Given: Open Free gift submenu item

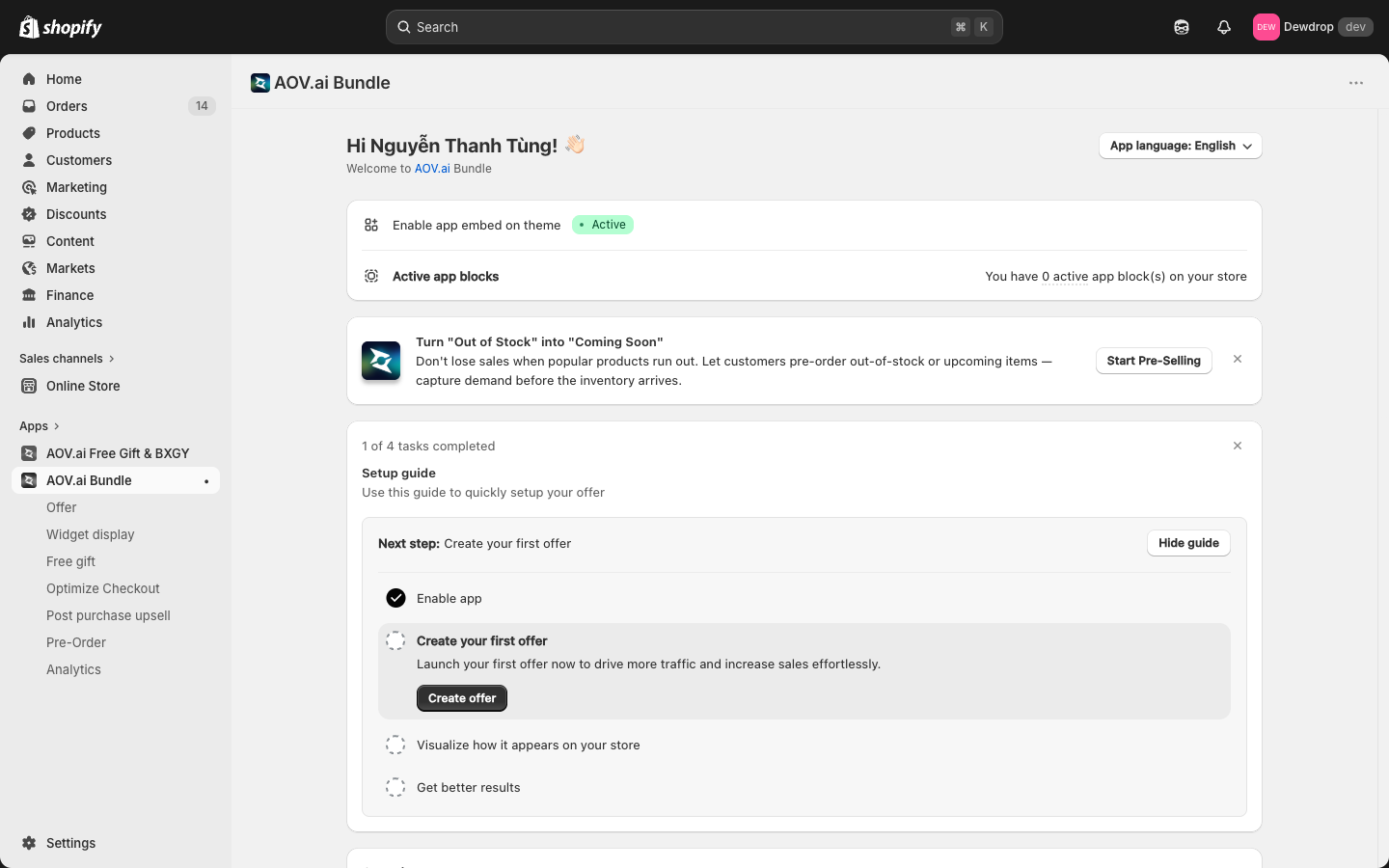Looking at the screenshot, I should [x=71, y=561].
